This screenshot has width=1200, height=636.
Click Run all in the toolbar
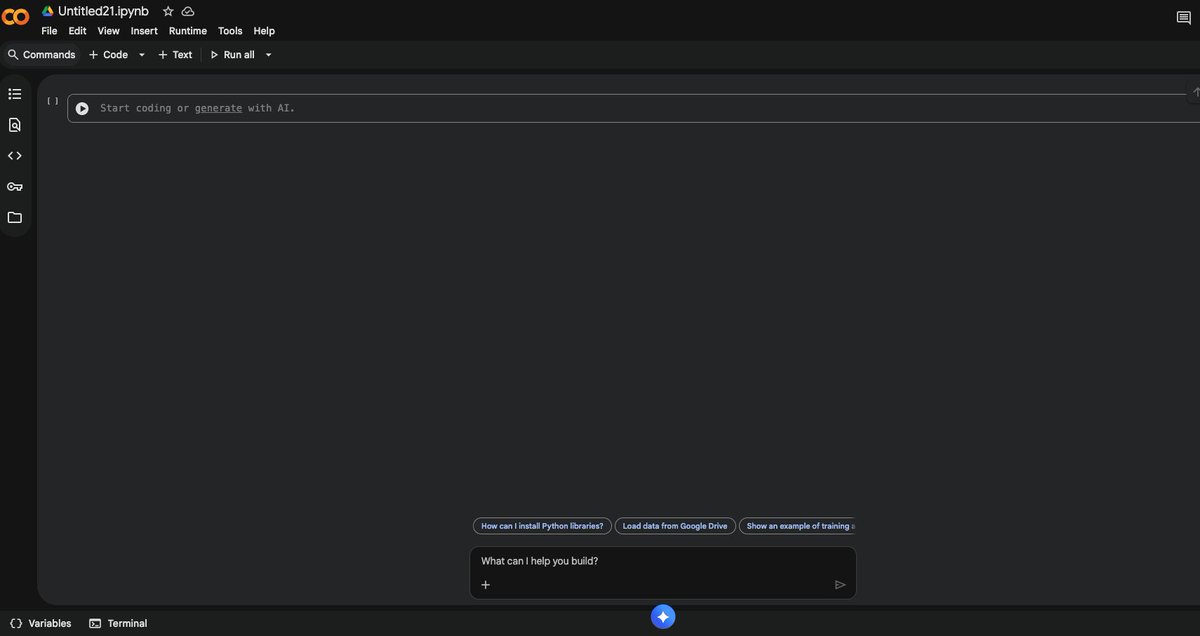click(x=232, y=55)
